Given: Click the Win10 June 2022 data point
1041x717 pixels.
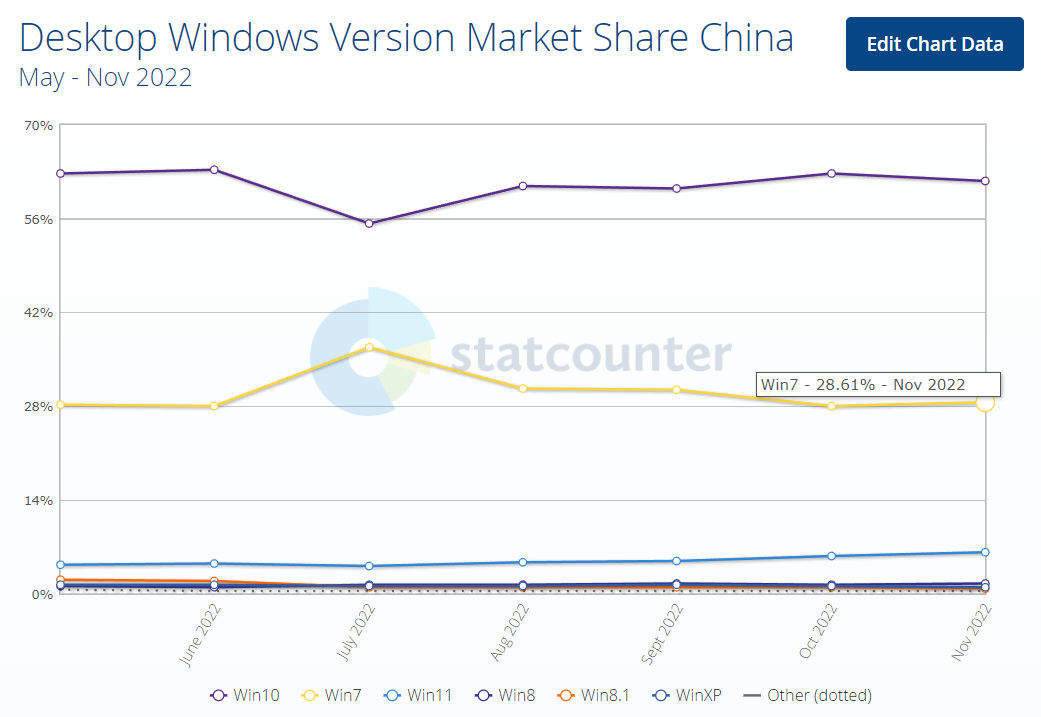Looking at the screenshot, I should (214, 170).
